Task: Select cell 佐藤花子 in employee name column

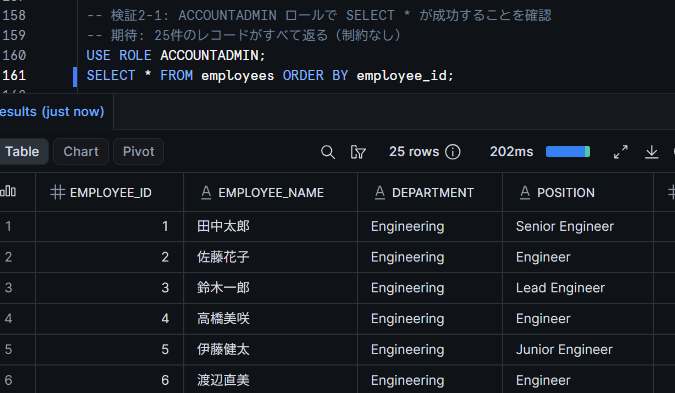Action: tap(270, 257)
